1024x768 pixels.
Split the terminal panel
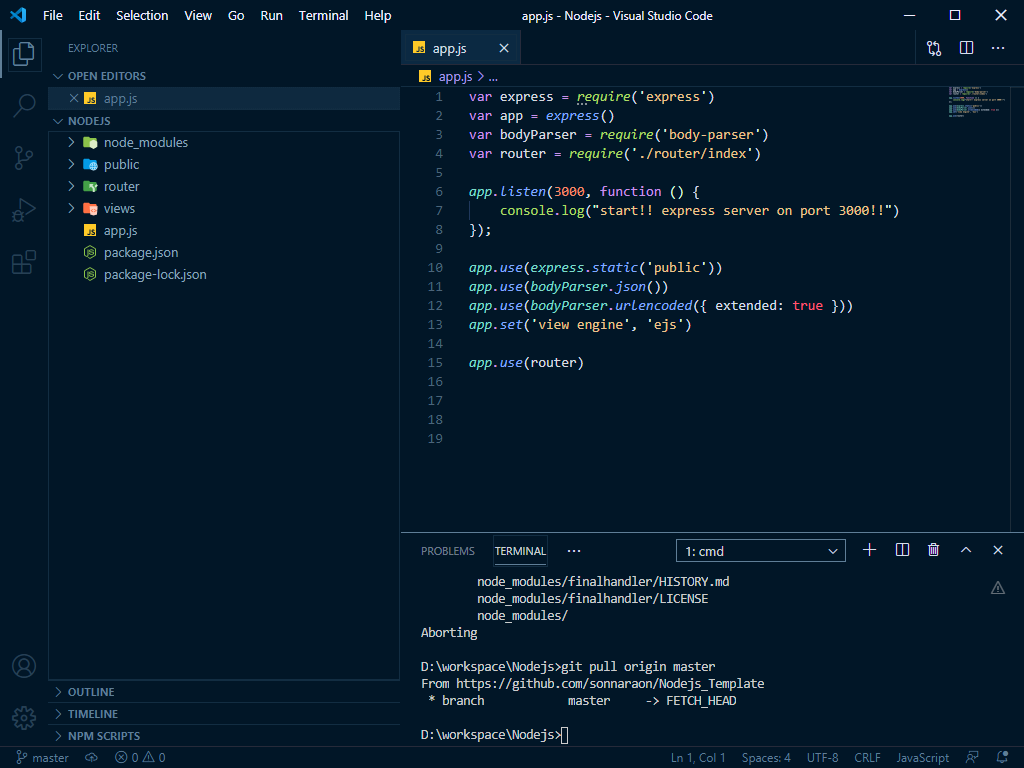point(902,551)
